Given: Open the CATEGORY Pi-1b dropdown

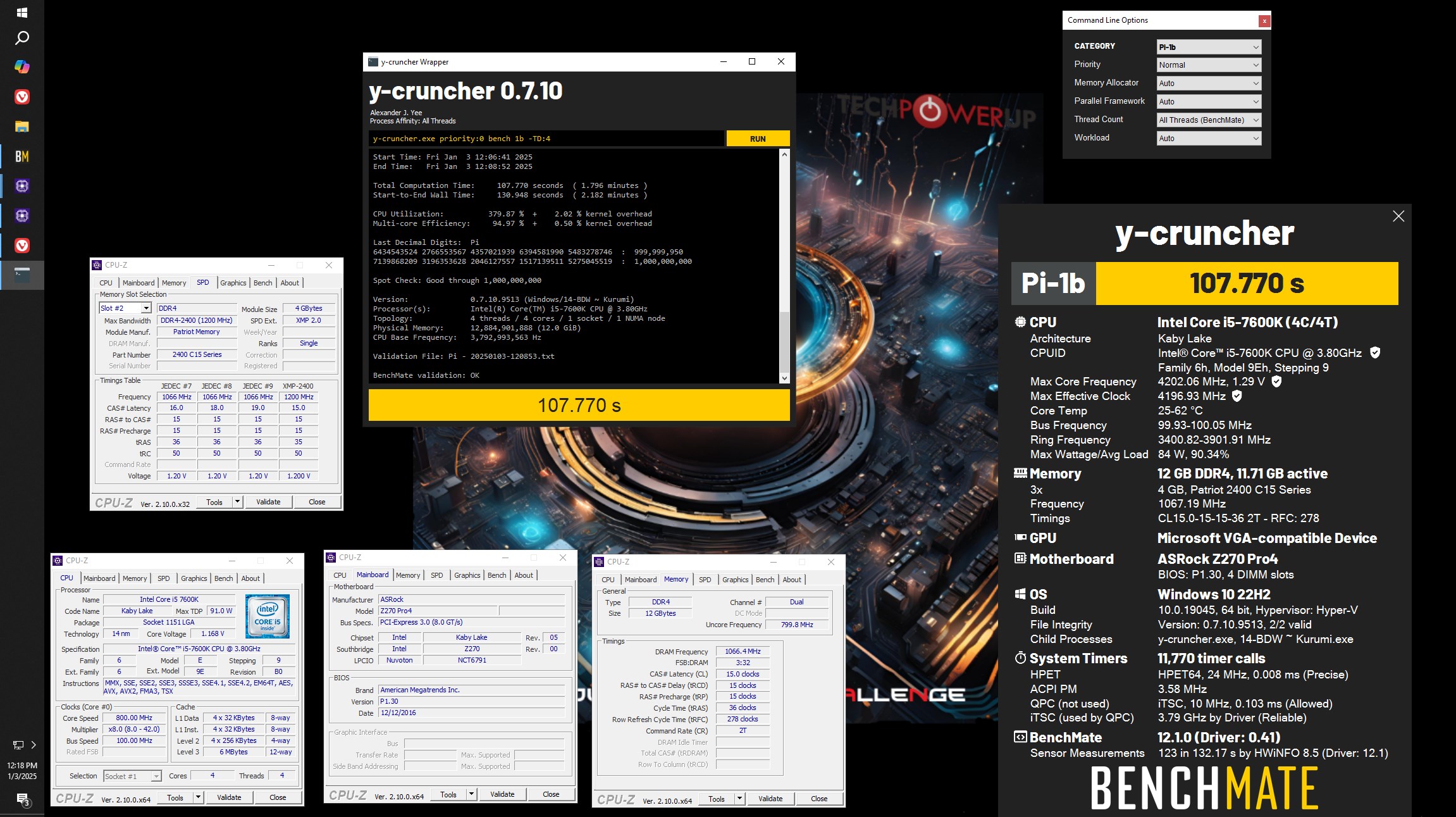Looking at the screenshot, I should point(1209,47).
